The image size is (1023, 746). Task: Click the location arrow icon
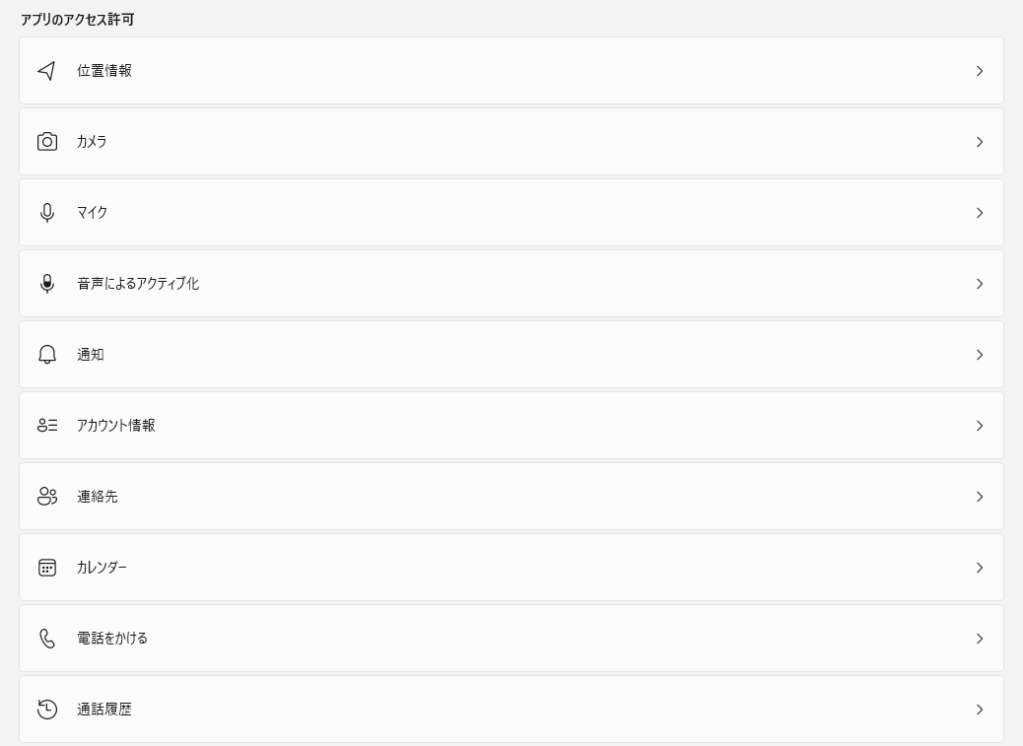46,71
